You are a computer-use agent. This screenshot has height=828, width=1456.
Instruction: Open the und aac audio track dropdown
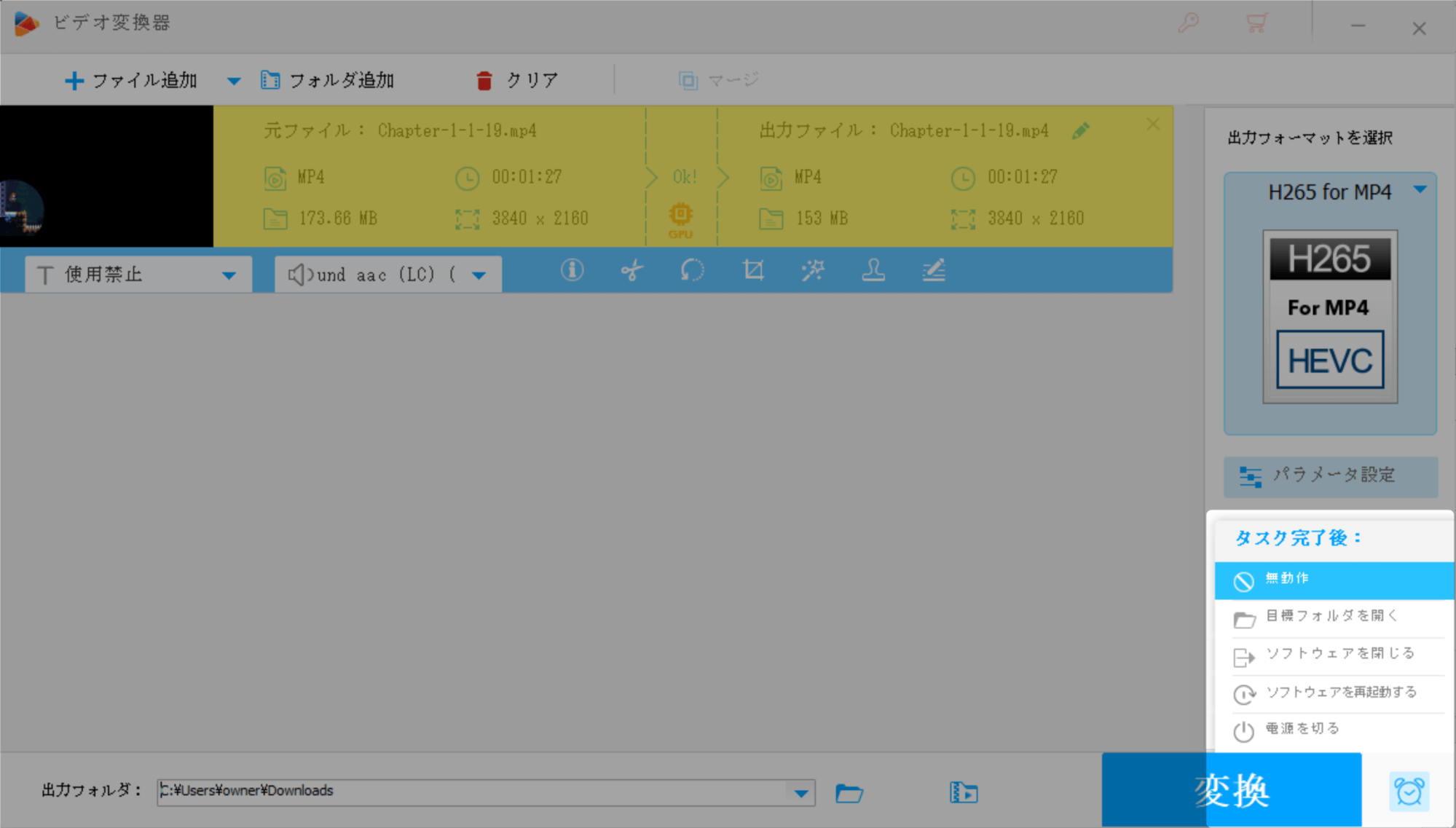[x=387, y=275]
